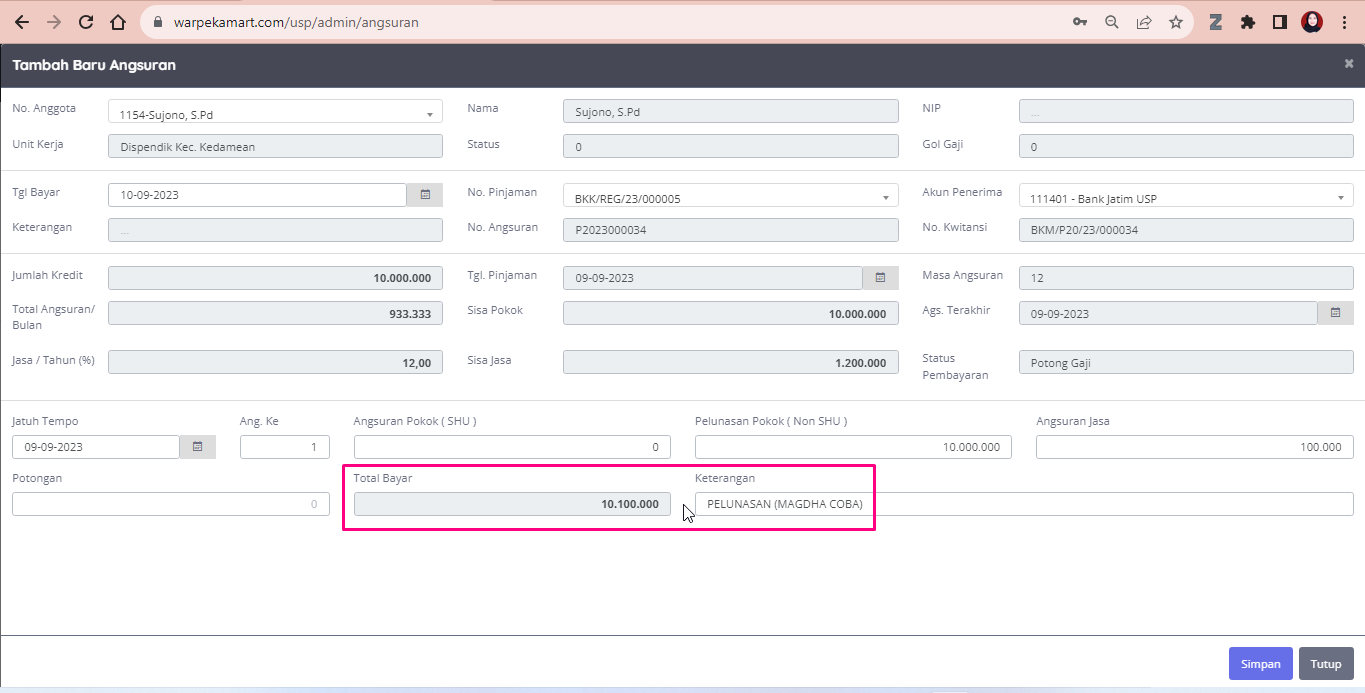The width and height of the screenshot is (1365, 693).
Task: Toggle the browser side panel
Action: coord(1280,22)
